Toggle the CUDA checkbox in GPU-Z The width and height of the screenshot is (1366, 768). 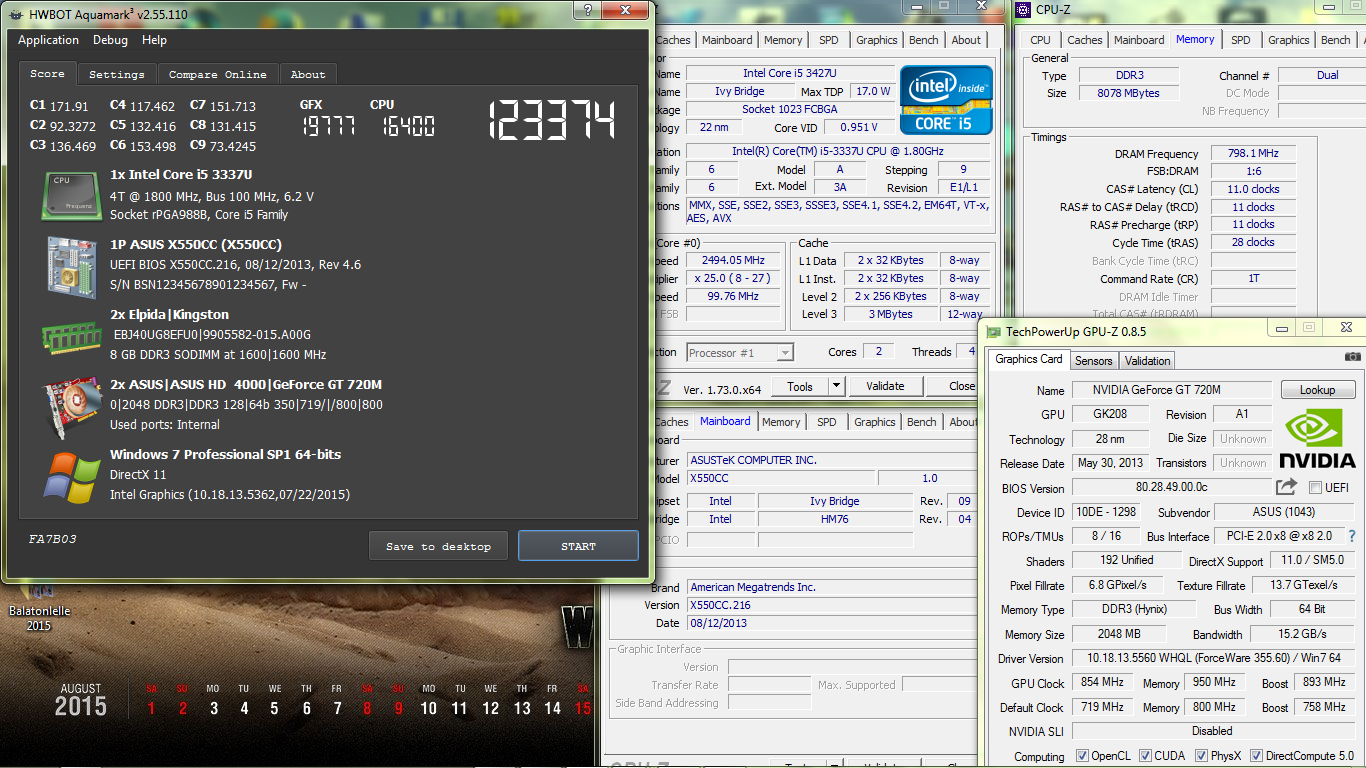1146,756
